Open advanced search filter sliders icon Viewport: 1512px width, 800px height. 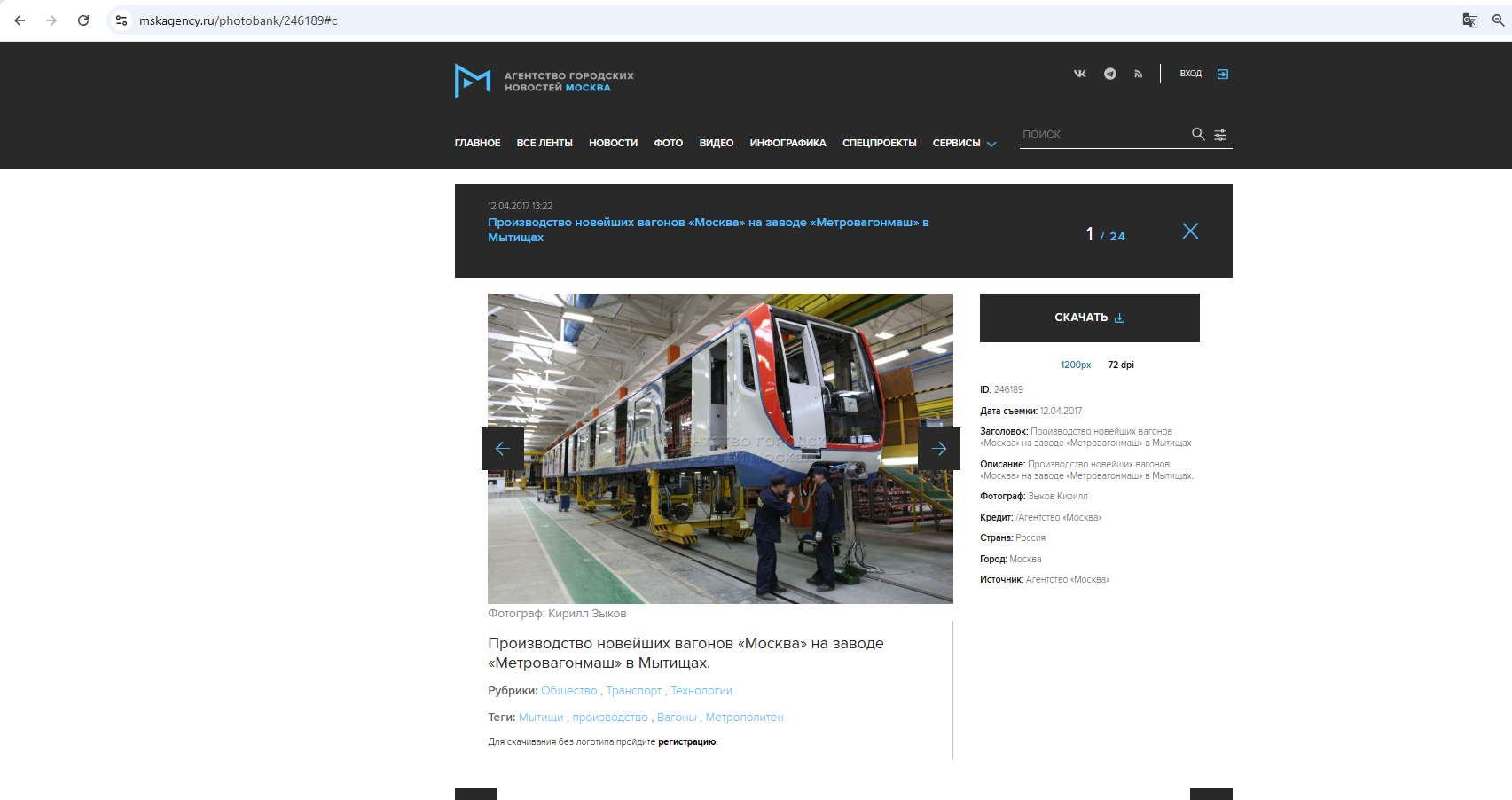pos(1220,135)
